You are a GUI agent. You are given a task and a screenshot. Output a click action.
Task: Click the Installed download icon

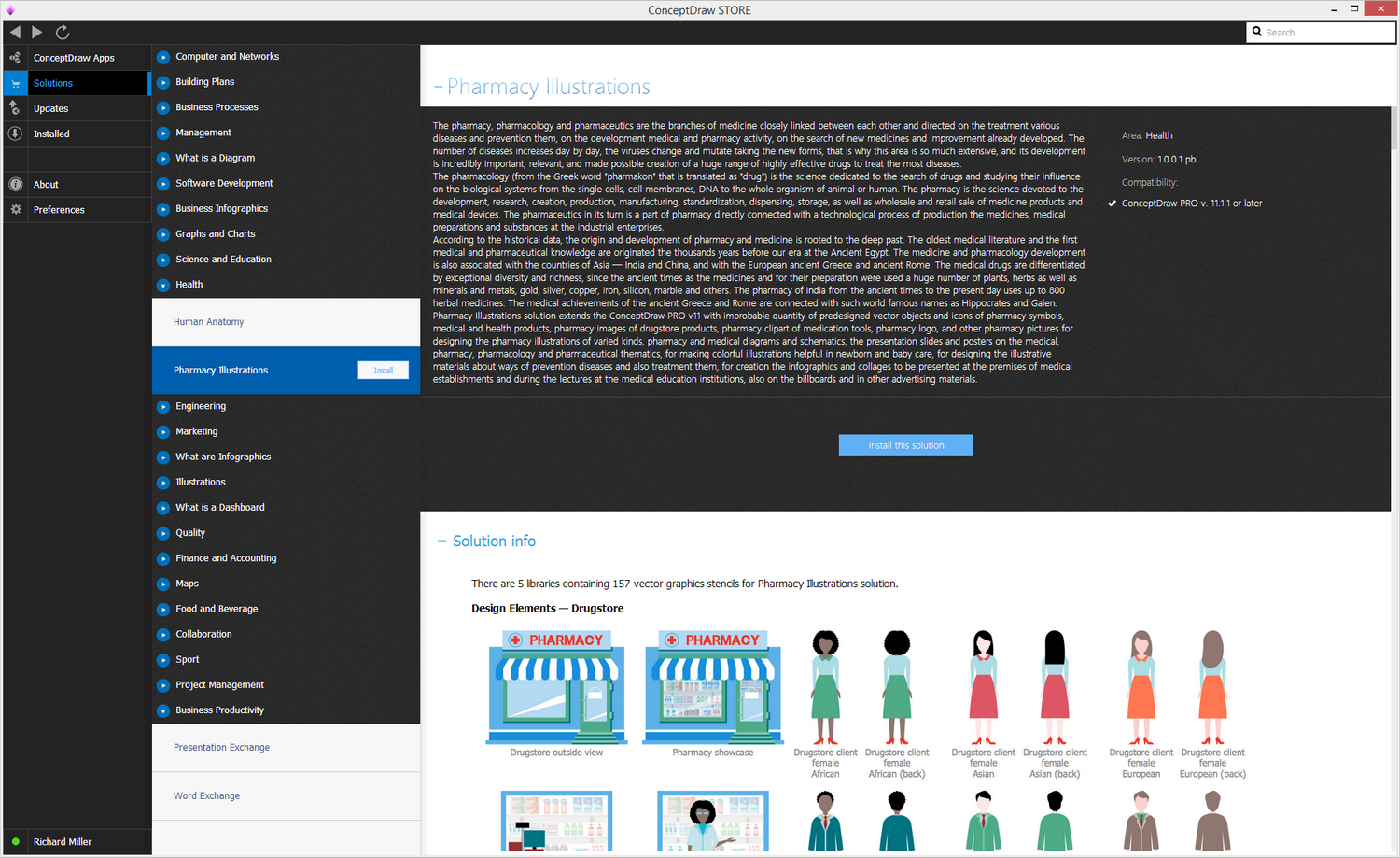[x=15, y=134]
